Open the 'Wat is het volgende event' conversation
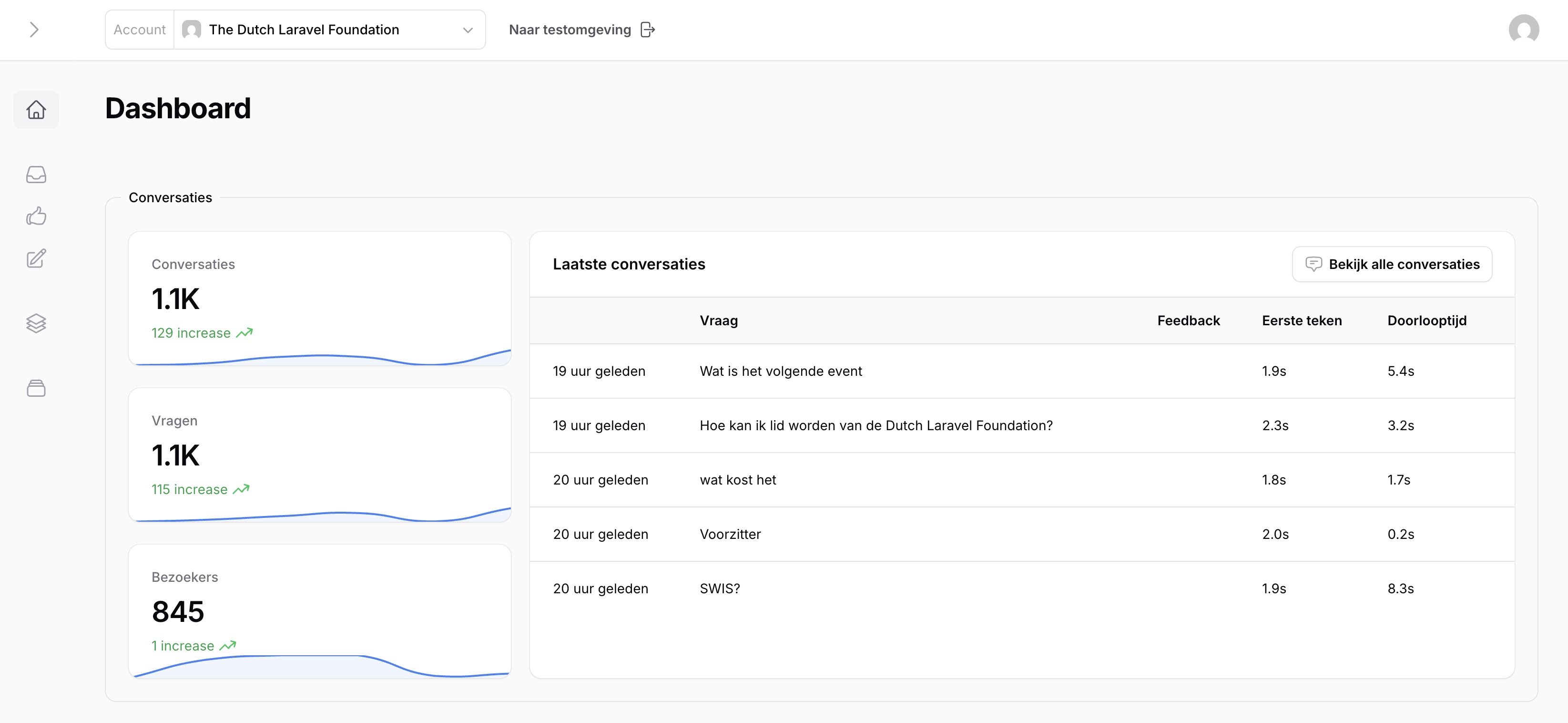 coord(780,371)
